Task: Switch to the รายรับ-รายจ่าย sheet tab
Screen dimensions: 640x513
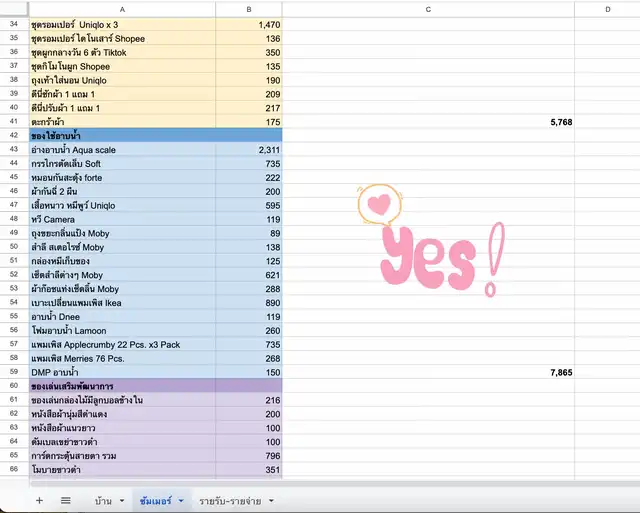Action: (x=229, y=500)
